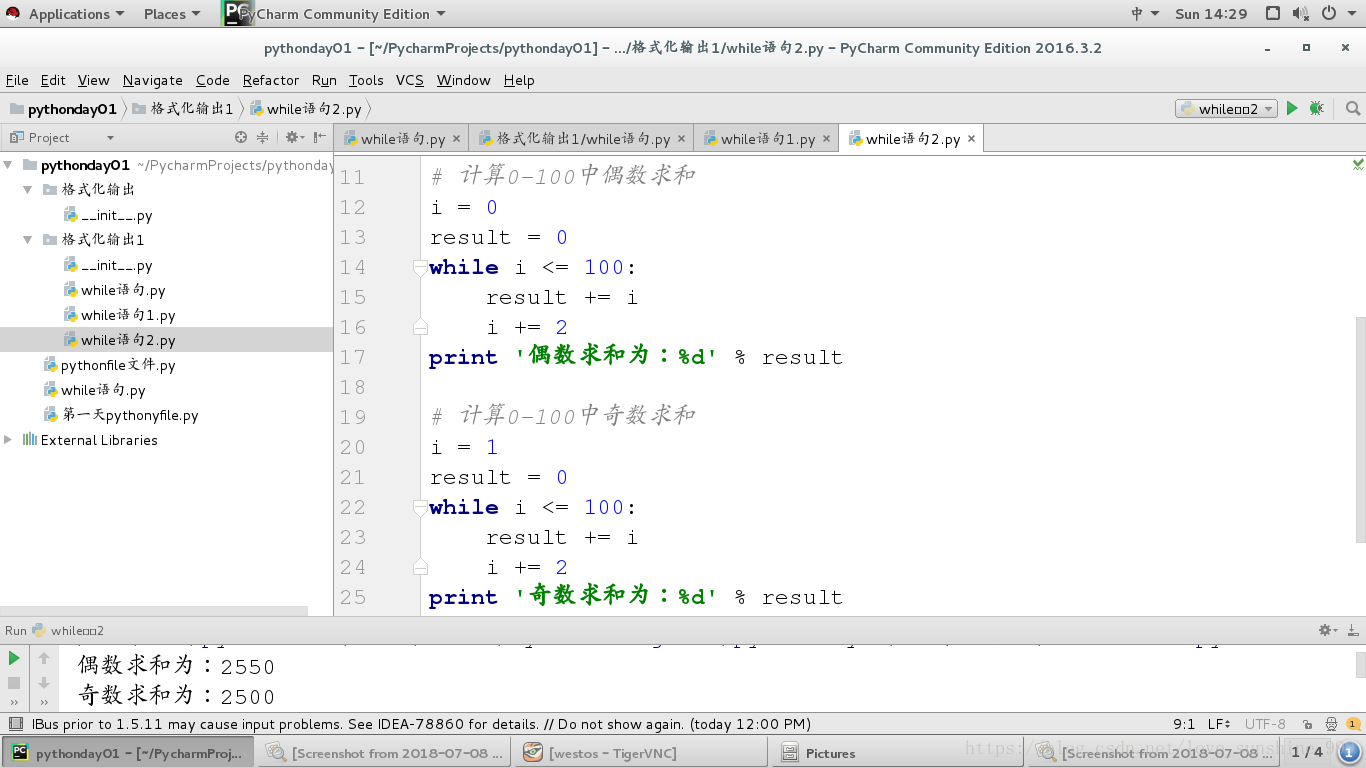The image size is (1366, 768).
Task: Click cursor position 9:1 in status bar
Action: click(1183, 724)
